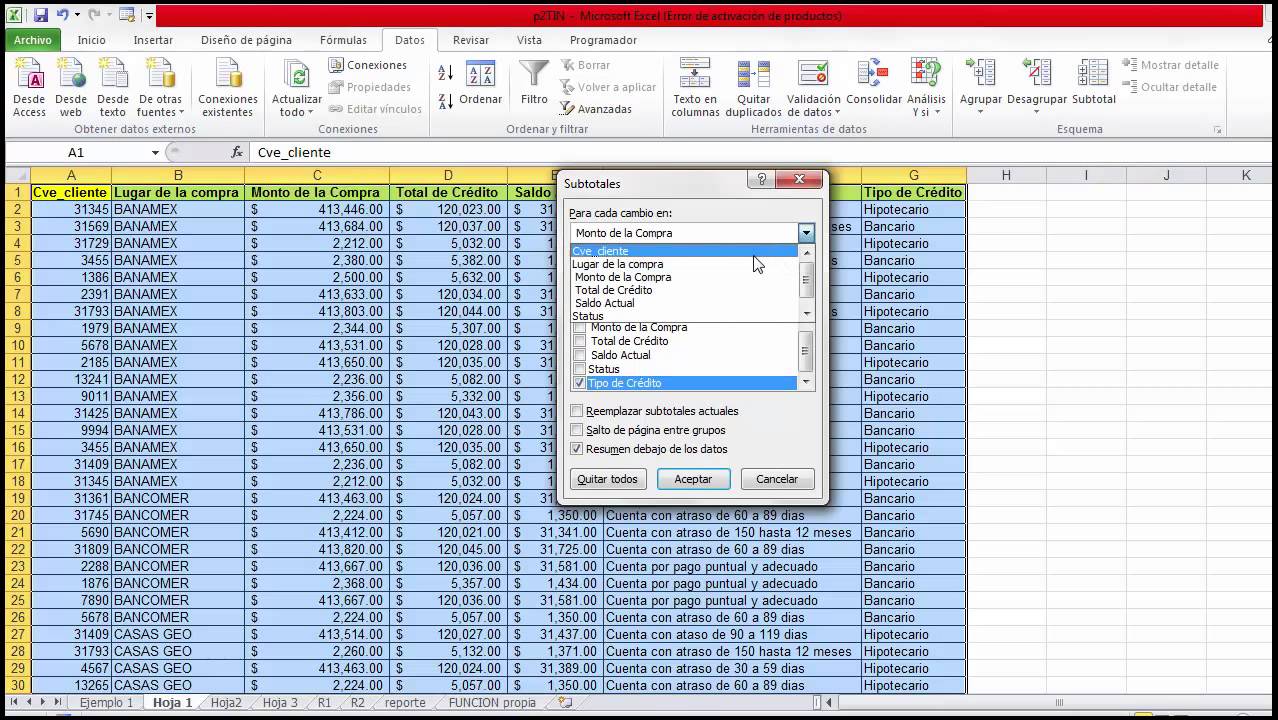The height and width of the screenshot is (720, 1278).
Task: Click the Aceptar button
Action: (693, 479)
